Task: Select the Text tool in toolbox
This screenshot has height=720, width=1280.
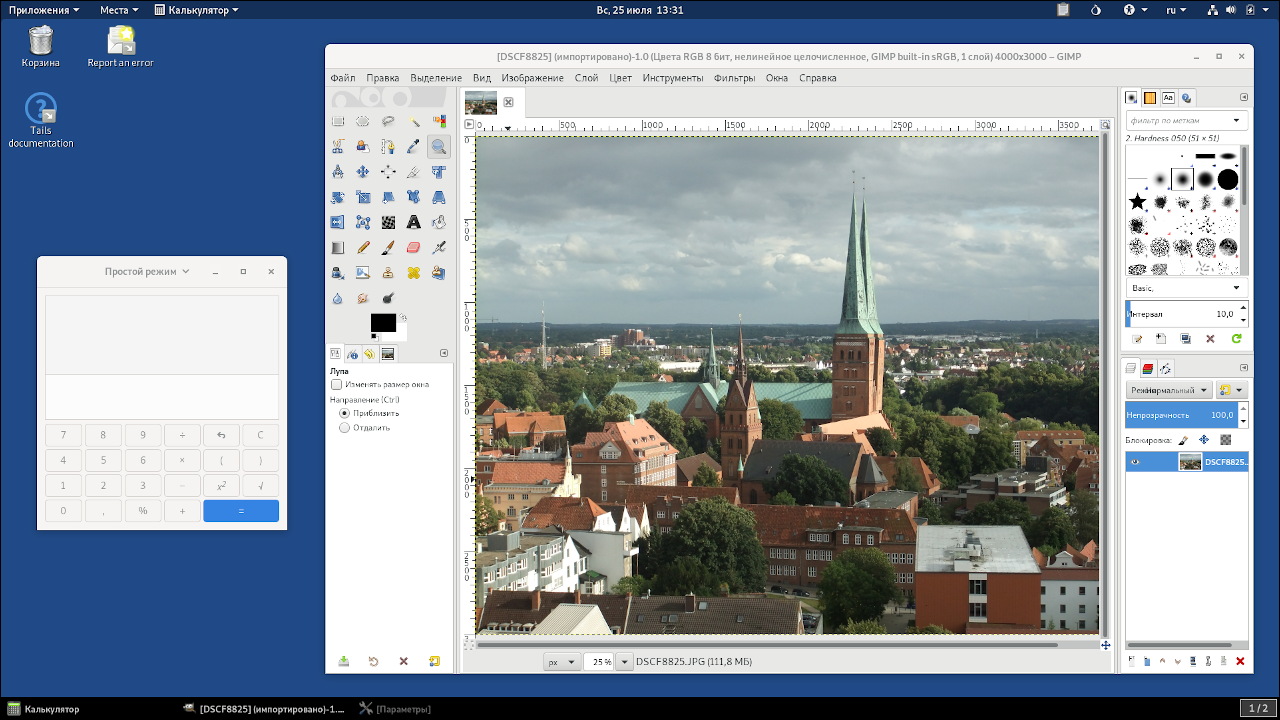Action: (413, 222)
